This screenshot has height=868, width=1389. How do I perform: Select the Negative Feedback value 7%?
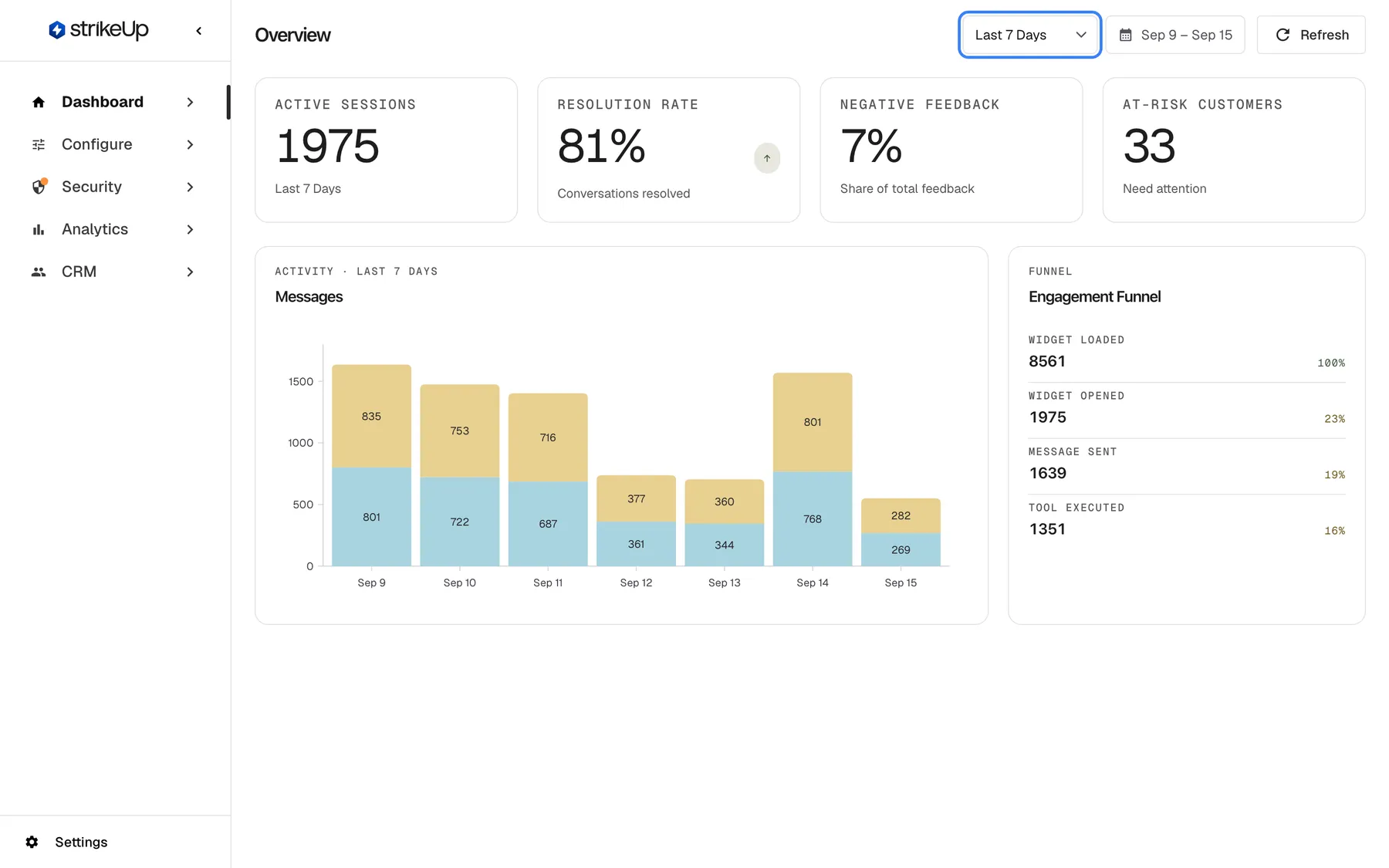pyautogui.click(x=871, y=146)
